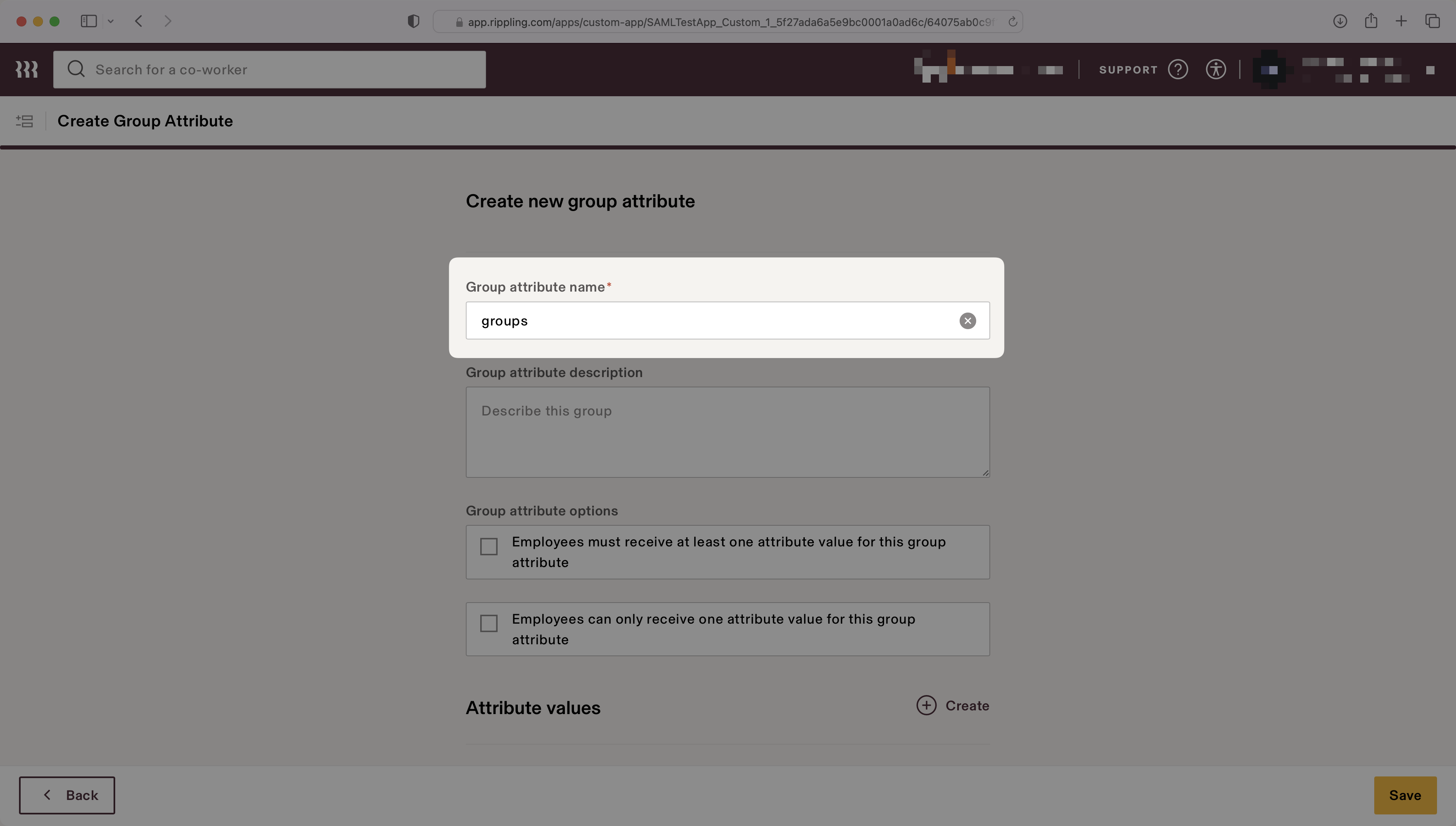The width and height of the screenshot is (1456, 826).
Task: Open the user profile avatar
Action: click(1269, 69)
